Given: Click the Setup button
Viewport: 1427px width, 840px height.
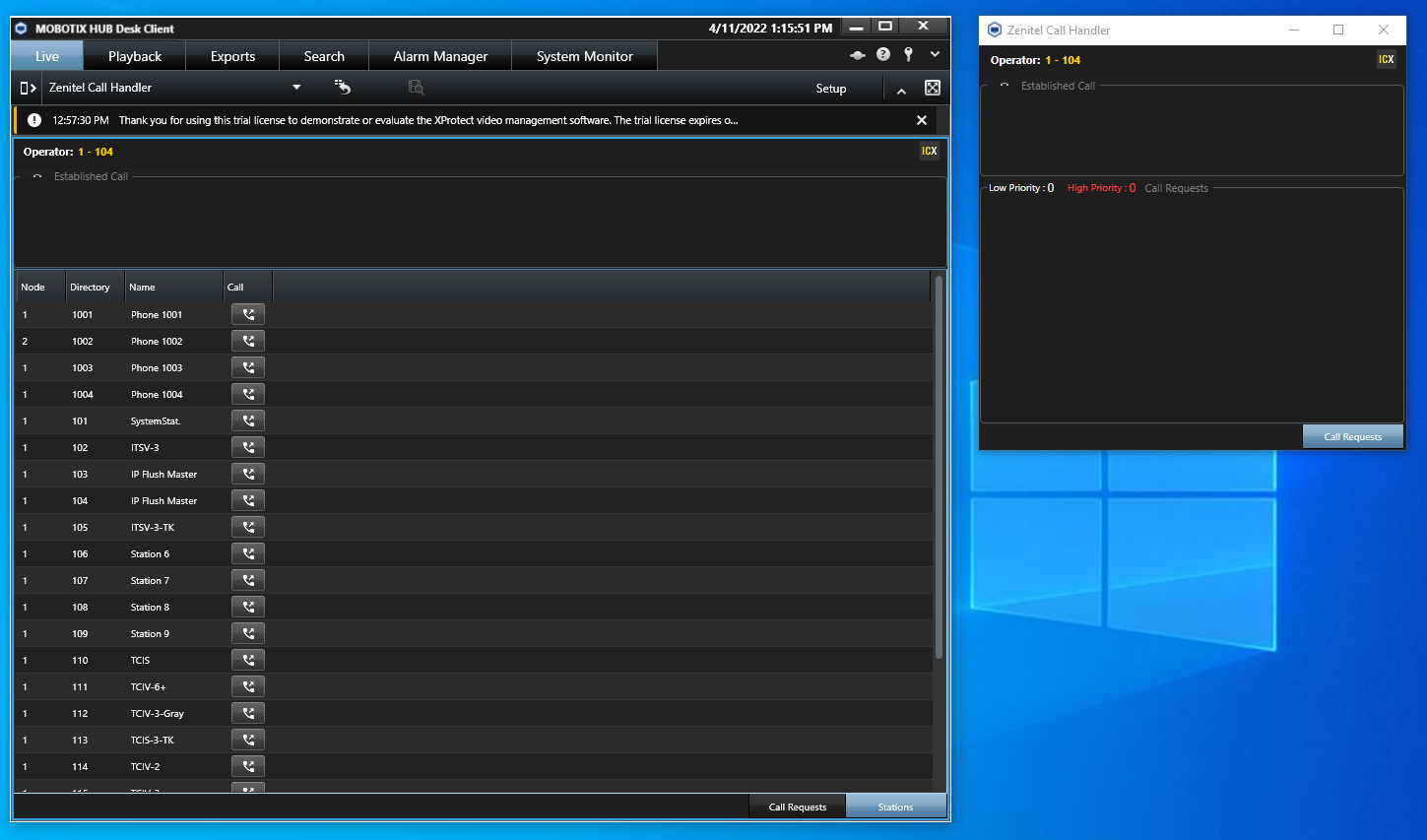Looking at the screenshot, I should (x=830, y=89).
